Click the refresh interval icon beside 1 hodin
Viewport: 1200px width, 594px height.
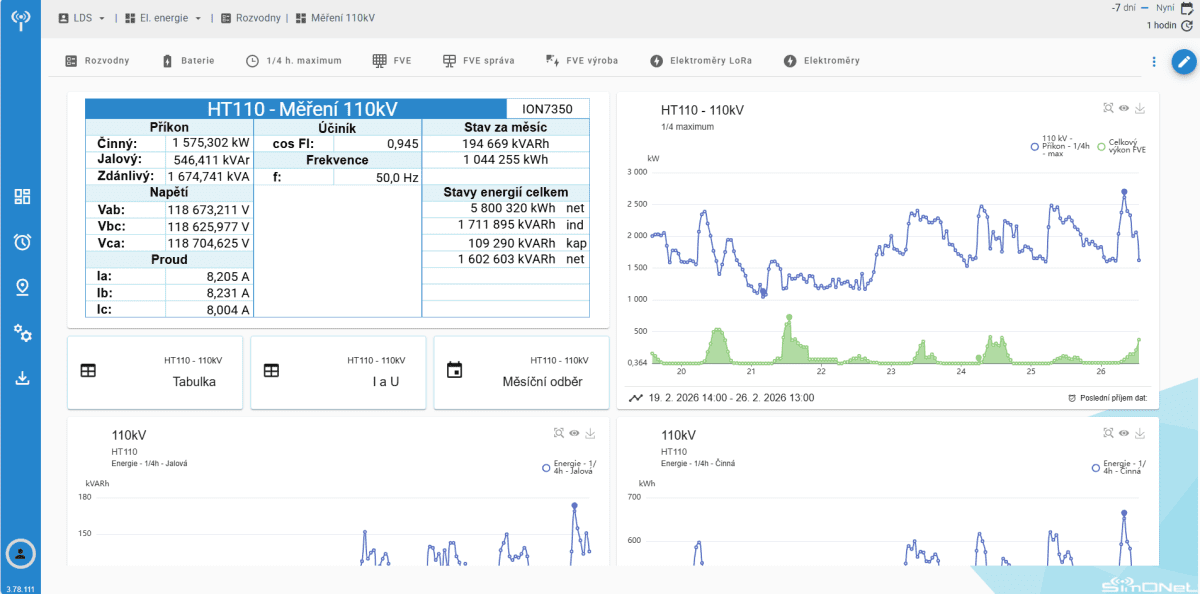point(1187,25)
